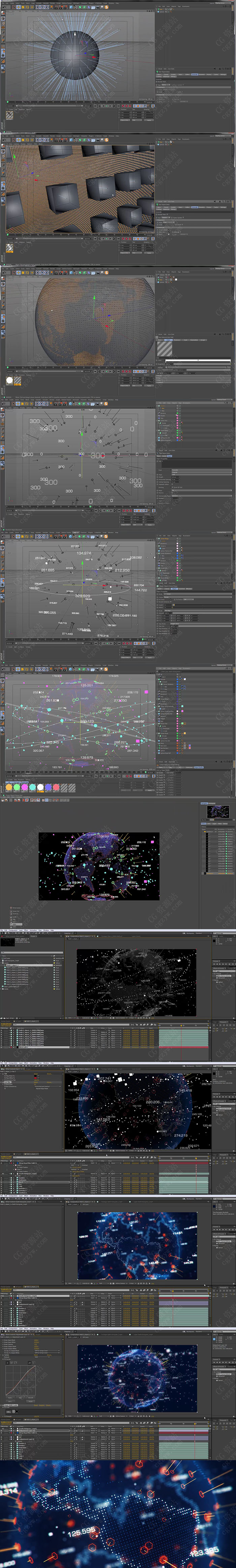Toggle the eye icon of the first layer in the black-and-white globe timeline

2,1031
